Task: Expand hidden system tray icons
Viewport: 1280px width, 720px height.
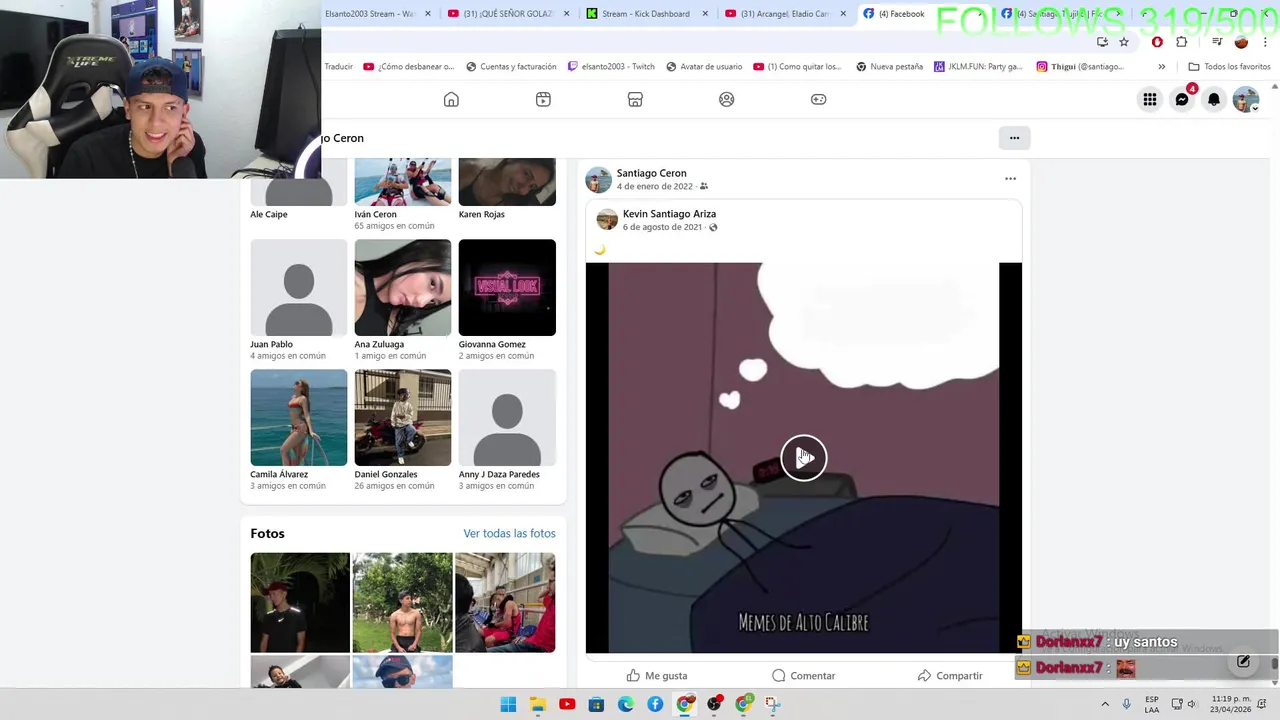Action: point(1105,704)
